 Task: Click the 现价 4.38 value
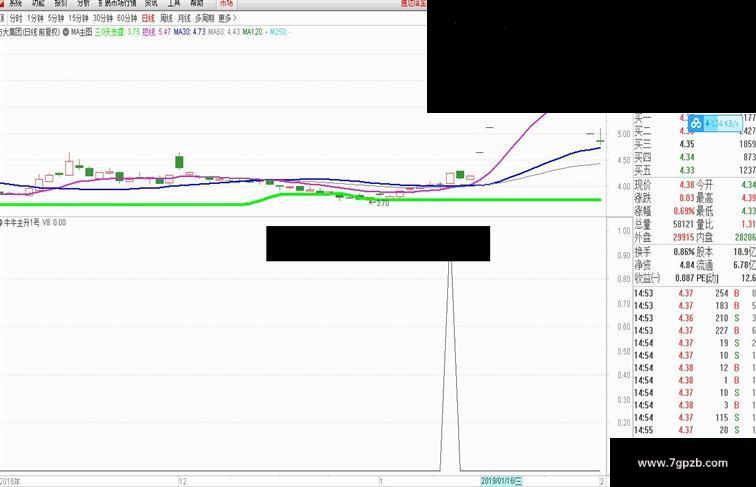point(687,185)
